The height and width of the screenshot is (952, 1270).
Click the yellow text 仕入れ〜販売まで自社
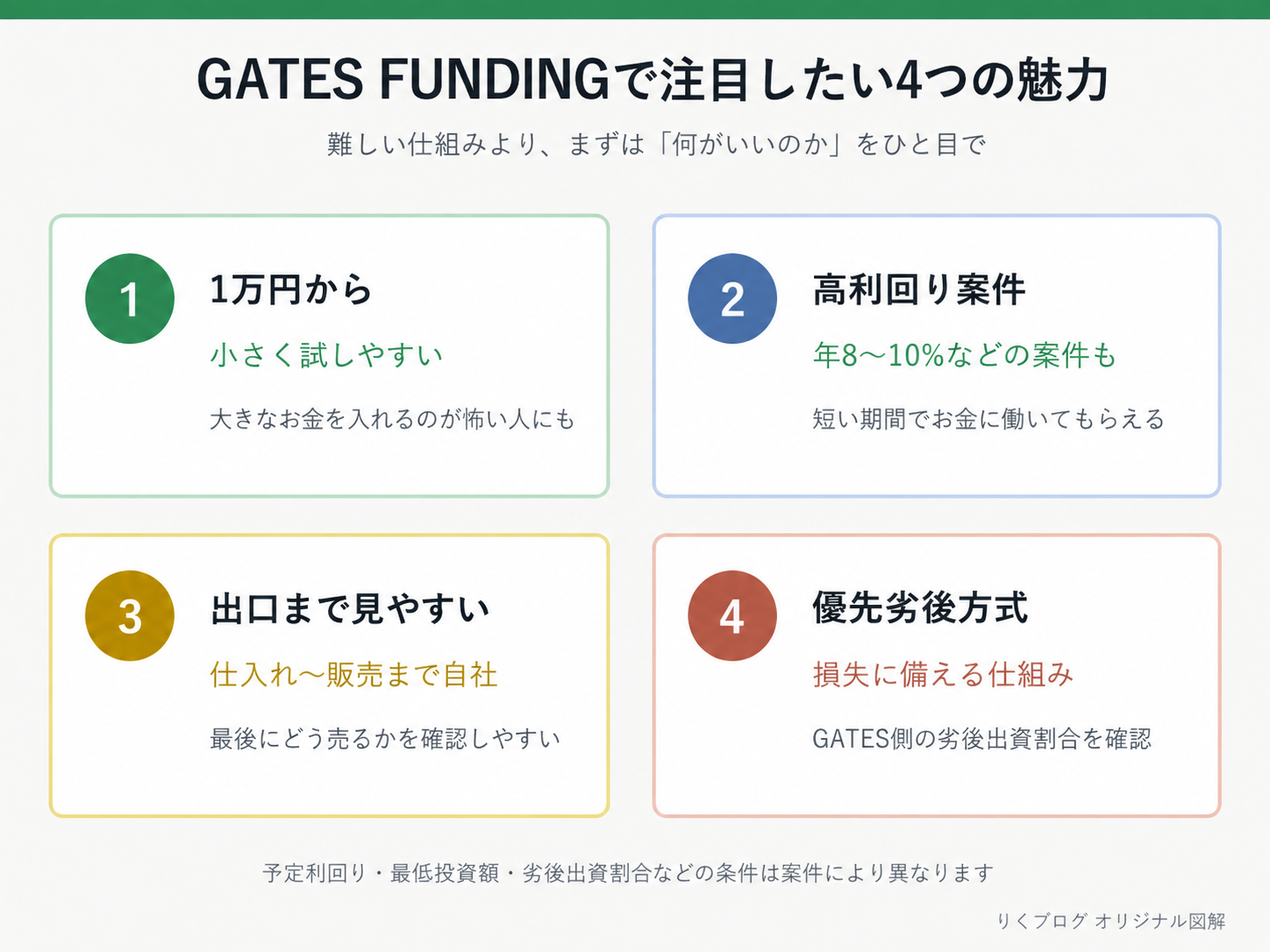tap(354, 675)
